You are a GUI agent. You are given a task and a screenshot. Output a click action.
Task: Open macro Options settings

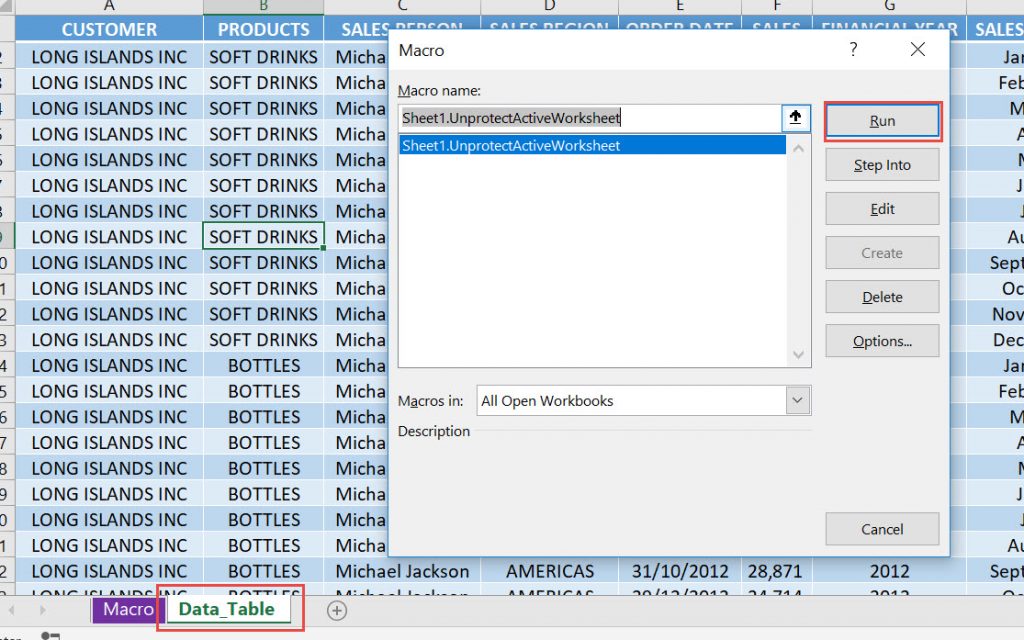881,341
